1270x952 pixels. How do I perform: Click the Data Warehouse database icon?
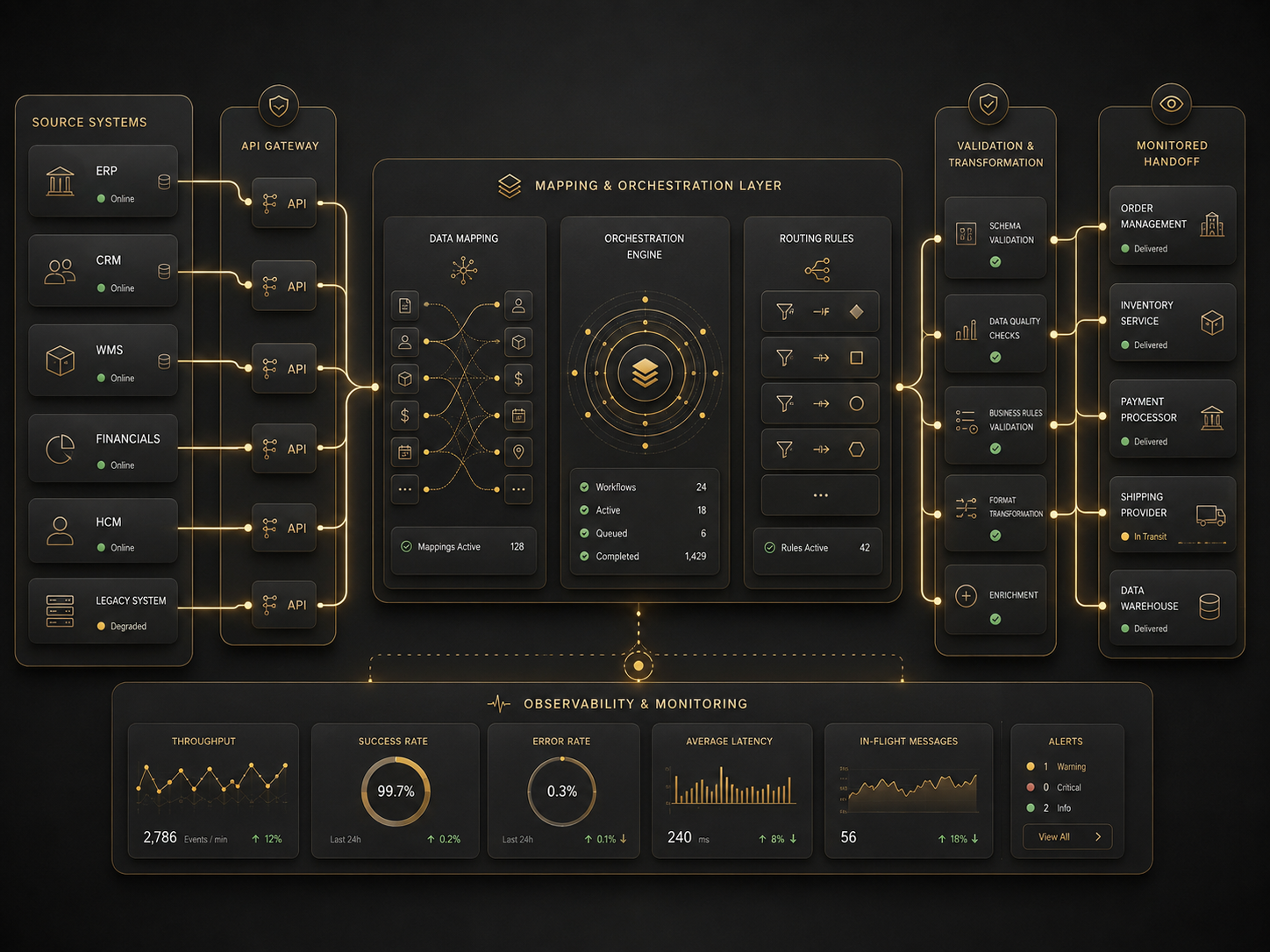point(1209,607)
